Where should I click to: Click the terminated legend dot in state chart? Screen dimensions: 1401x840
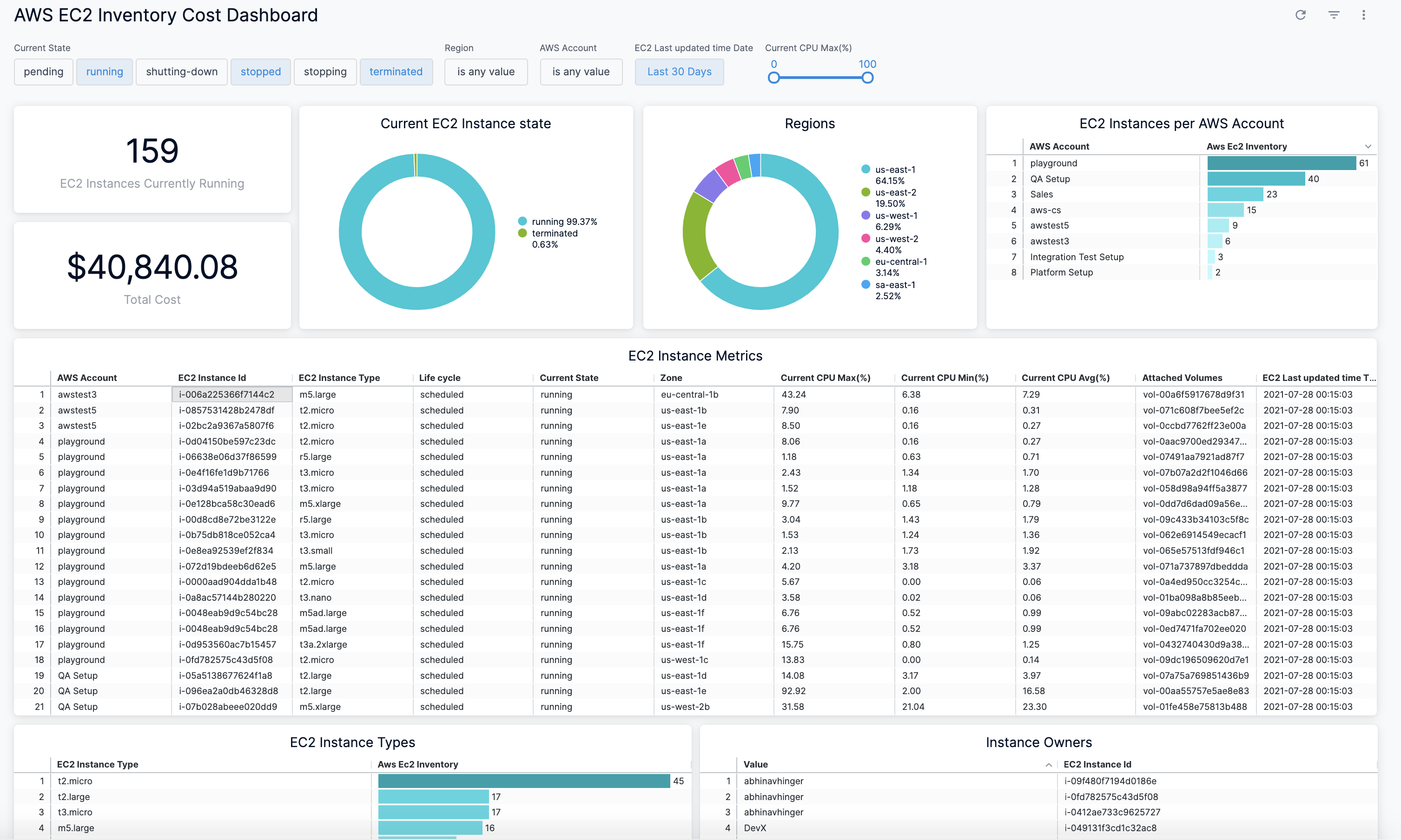pos(522,233)
